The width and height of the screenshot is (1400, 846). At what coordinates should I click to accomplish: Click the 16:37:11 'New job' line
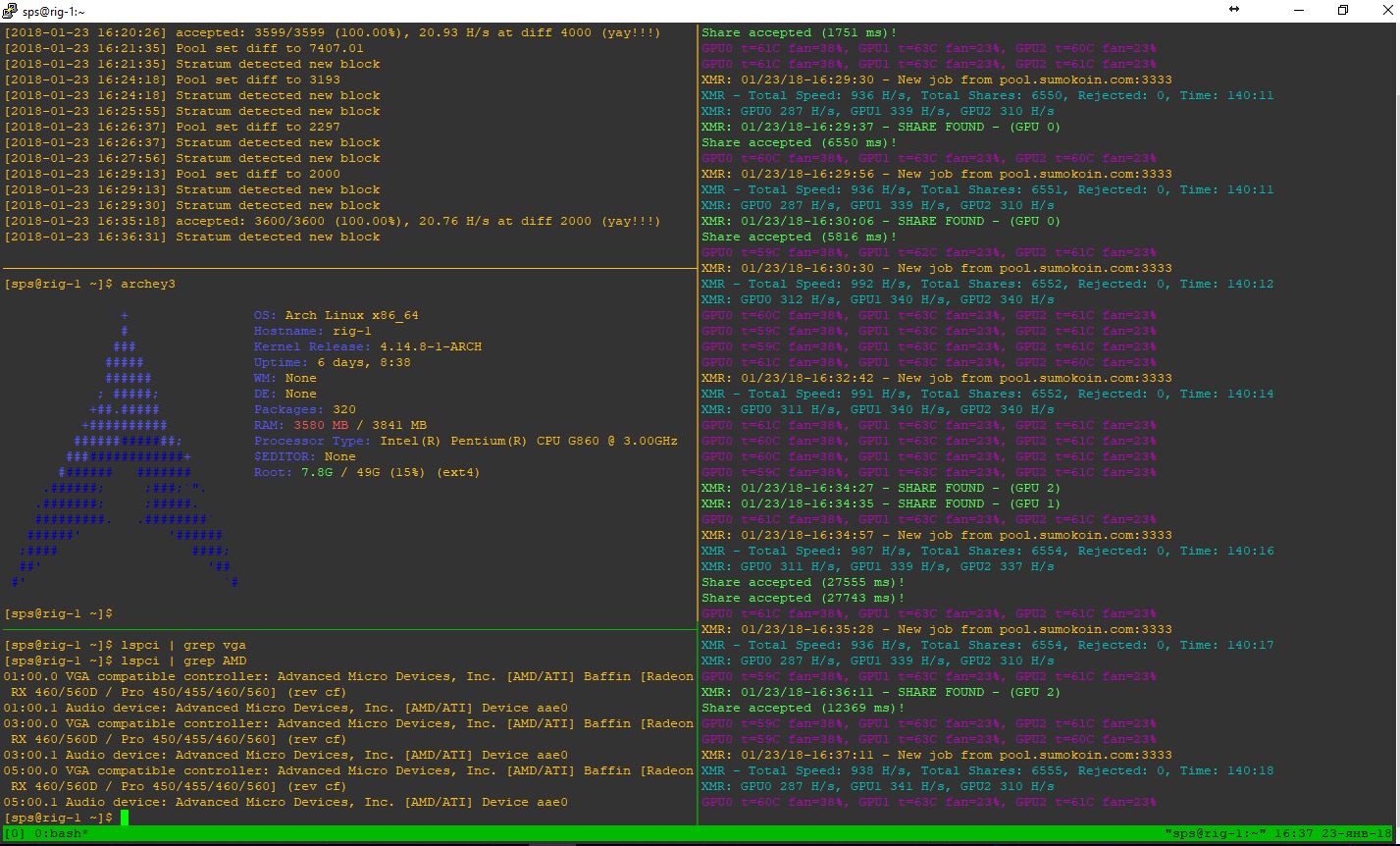click(937, 755)
